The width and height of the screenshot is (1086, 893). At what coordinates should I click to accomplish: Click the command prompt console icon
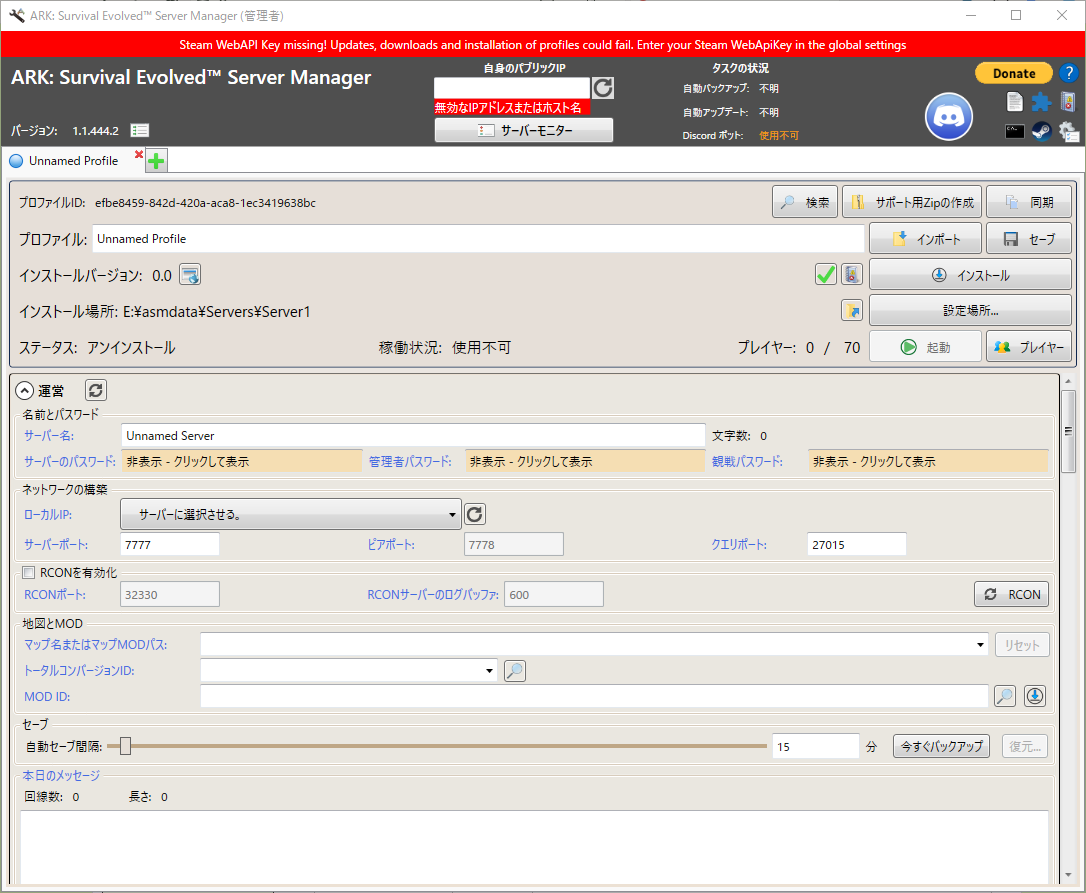[1014, 131]
